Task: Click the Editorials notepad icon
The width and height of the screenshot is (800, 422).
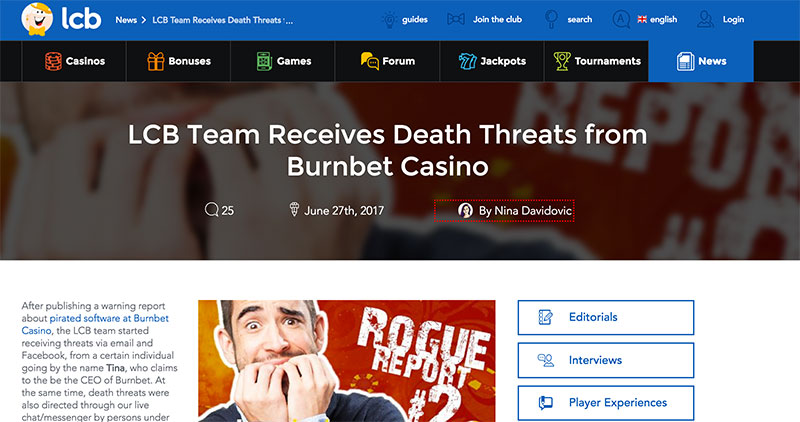Action: tap(545, 317)
